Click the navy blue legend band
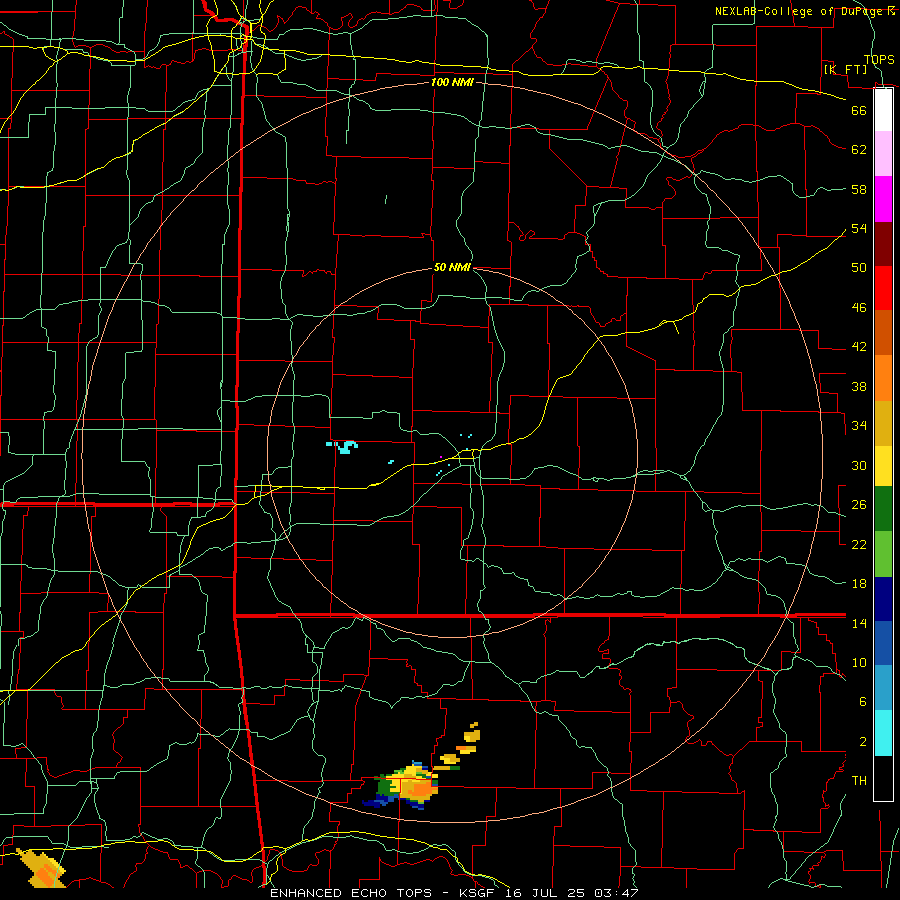 point(883,599)
